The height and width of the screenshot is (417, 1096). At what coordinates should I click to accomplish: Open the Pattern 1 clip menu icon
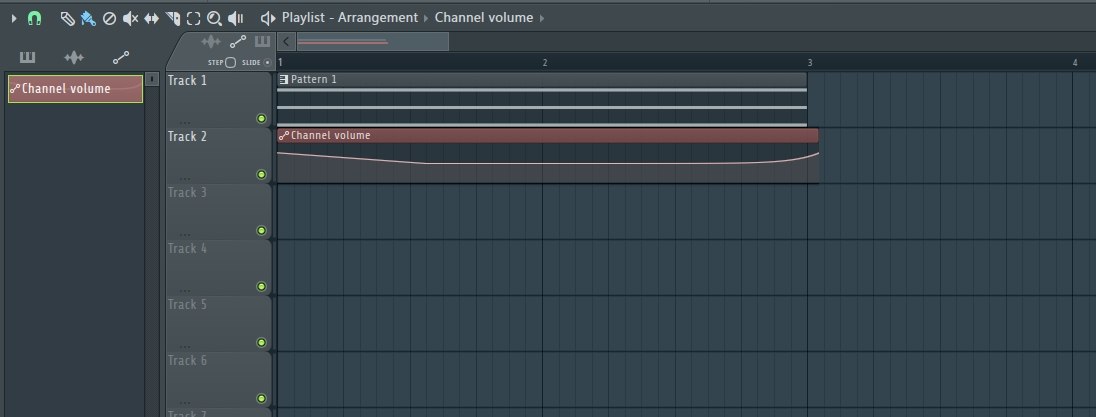[x=284, y=80]
